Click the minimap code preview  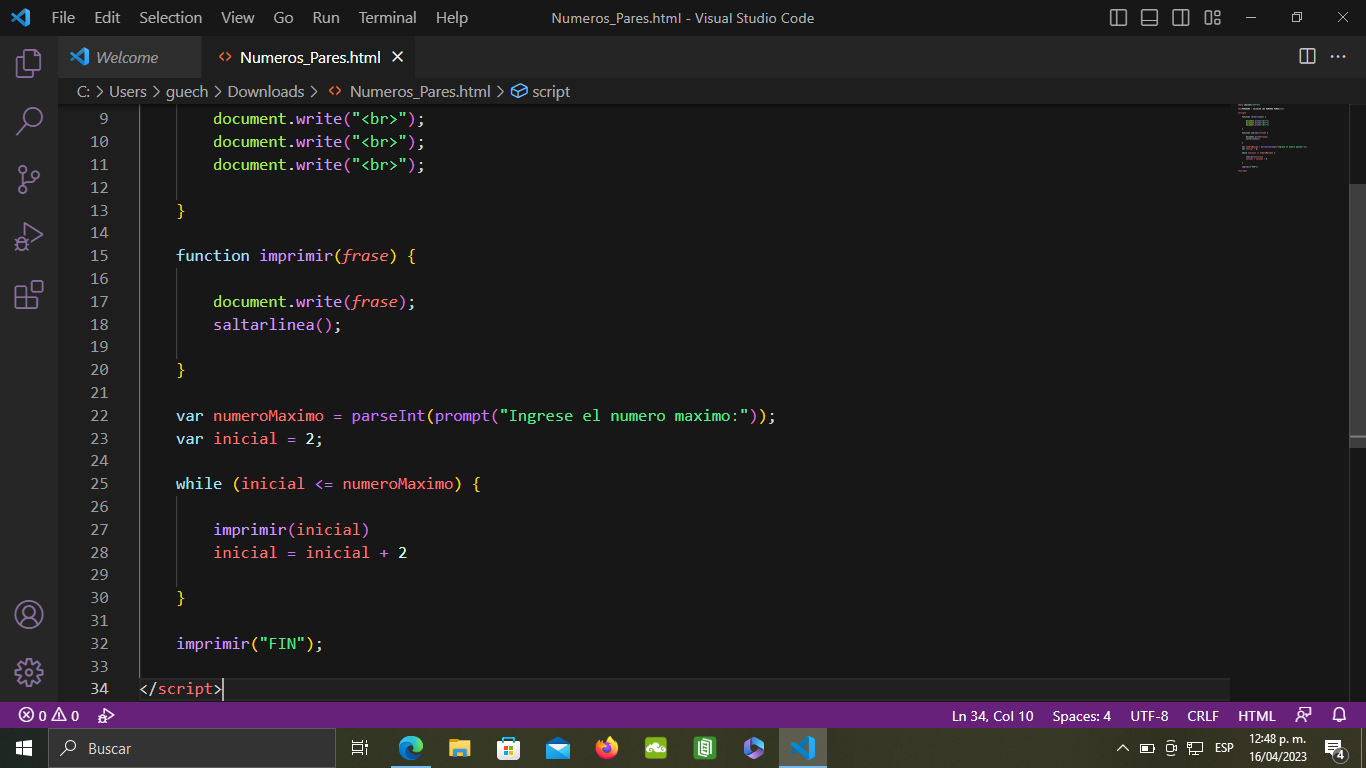coord(1273,138)
